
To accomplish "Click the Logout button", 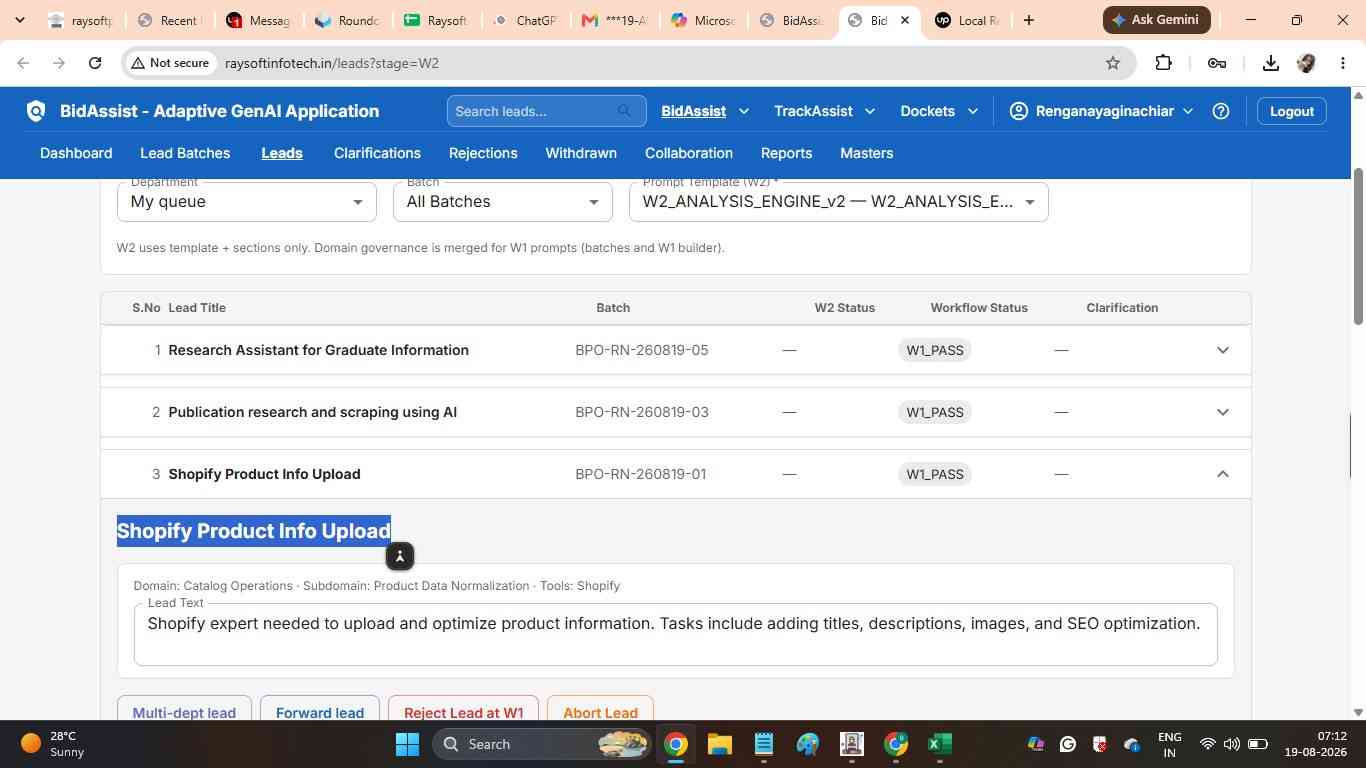I will tap(1292, 111).
